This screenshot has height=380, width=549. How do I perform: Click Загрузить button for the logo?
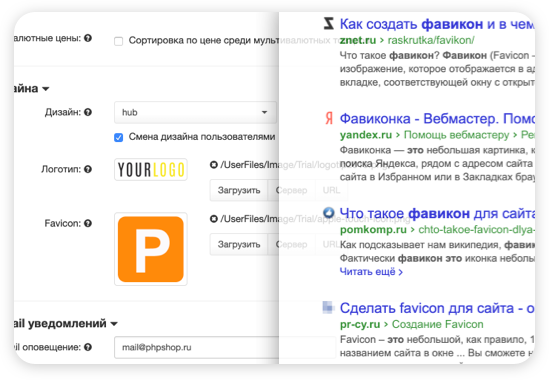click(x=239, y=190)
